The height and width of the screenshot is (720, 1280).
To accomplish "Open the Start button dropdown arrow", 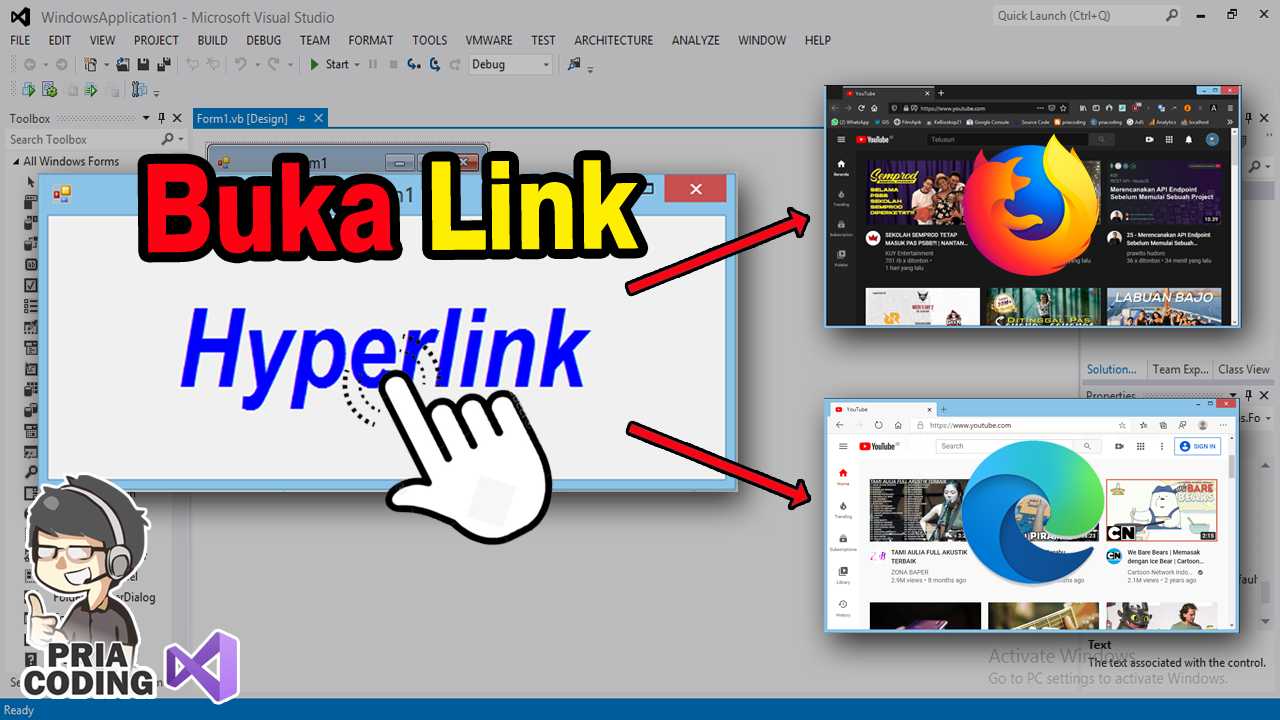I will 356,64.
